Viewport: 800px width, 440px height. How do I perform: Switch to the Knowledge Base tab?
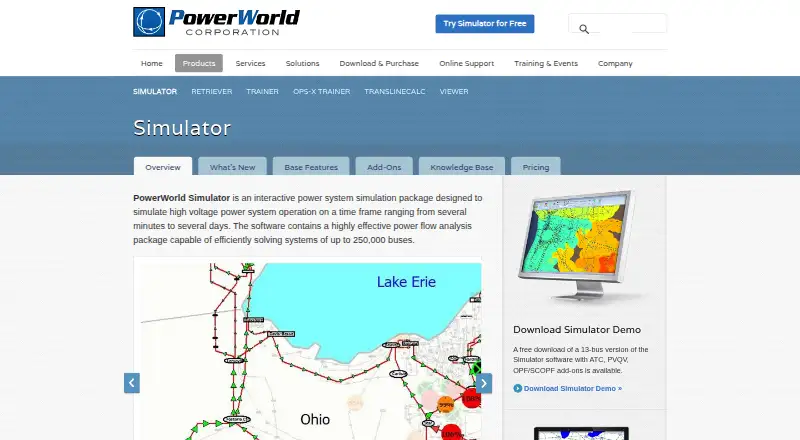tap(462, 166)
